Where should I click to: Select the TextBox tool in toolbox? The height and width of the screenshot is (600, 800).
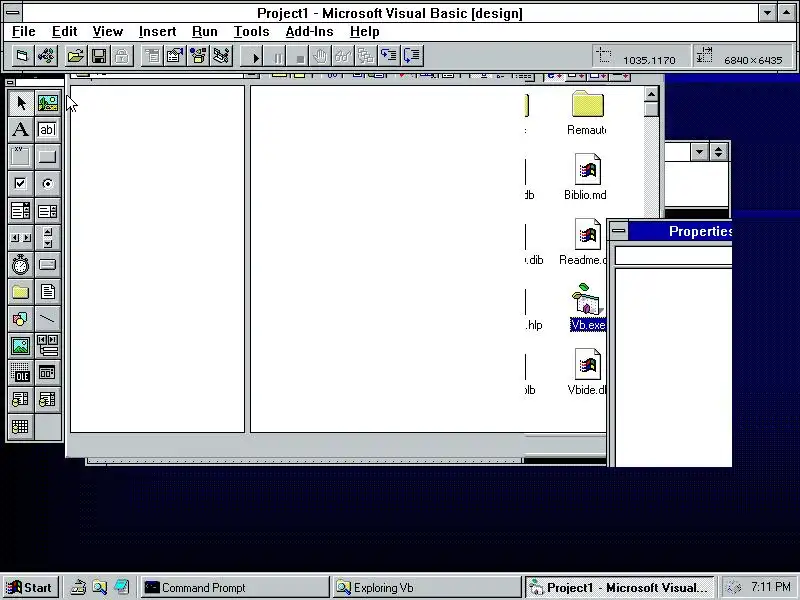point(48,130)
